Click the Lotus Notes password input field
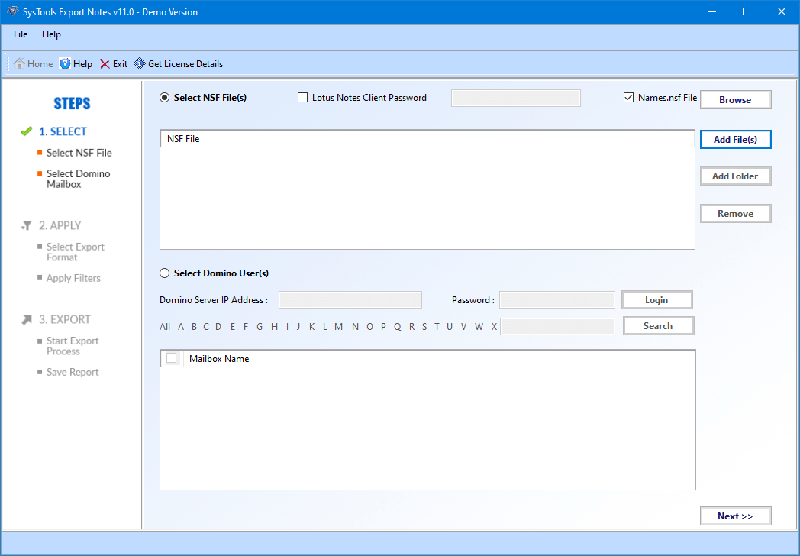Image resolution: width=800 pixels, height=556 pixels. pos(516,98)
